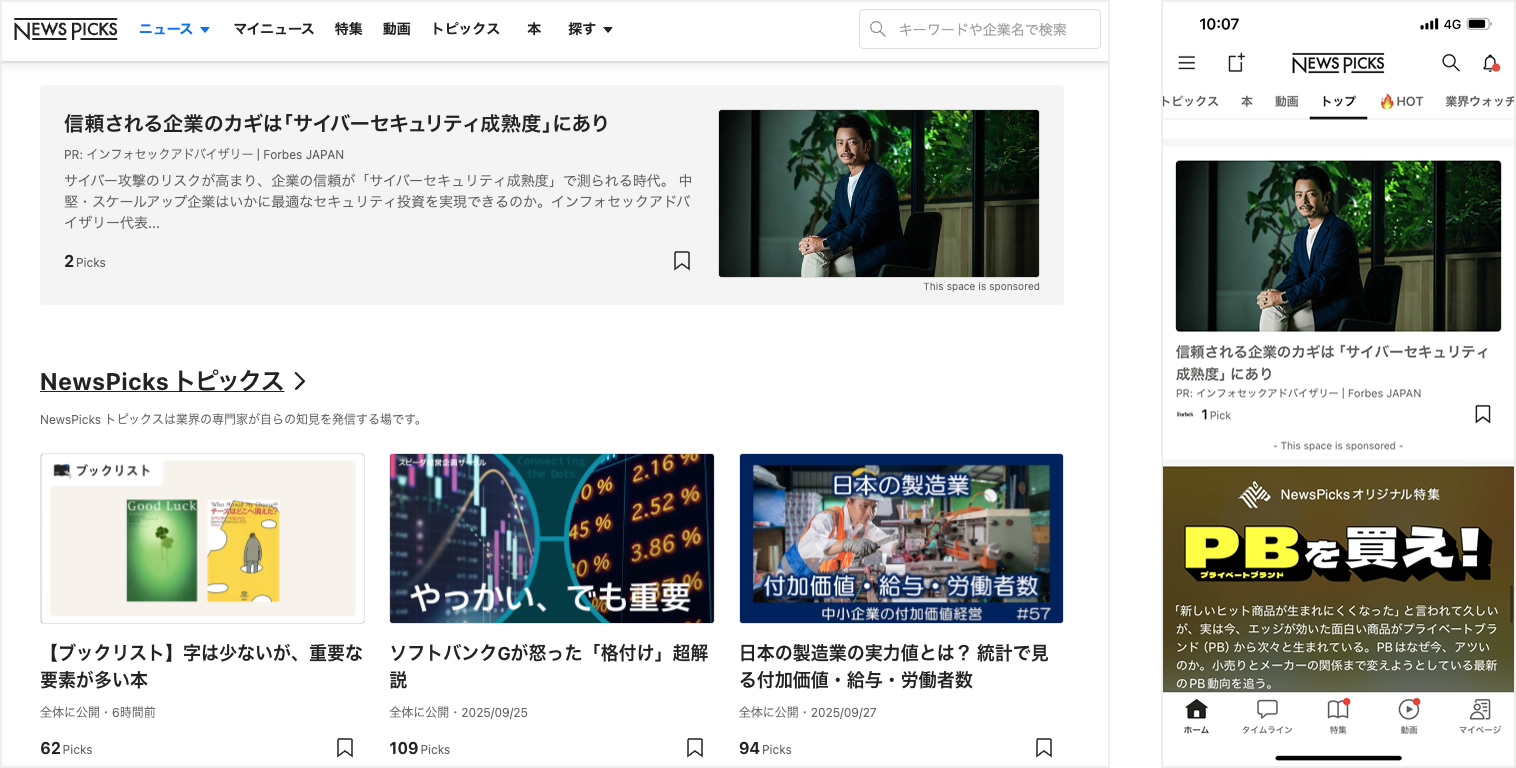Open マイページ in the bottom bar
1516x768 pixels.
[x=1480, y=716]
